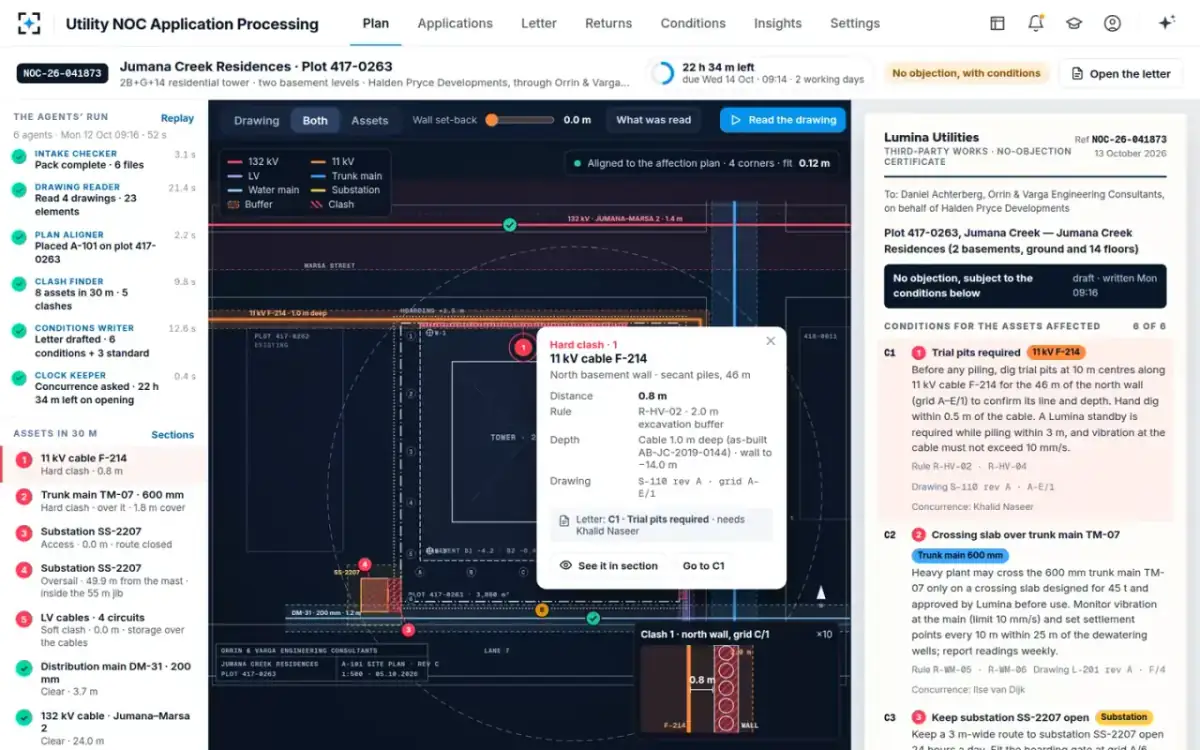
Task: Click the Trunk main 600 mm tag
Action: coord(960,556)
